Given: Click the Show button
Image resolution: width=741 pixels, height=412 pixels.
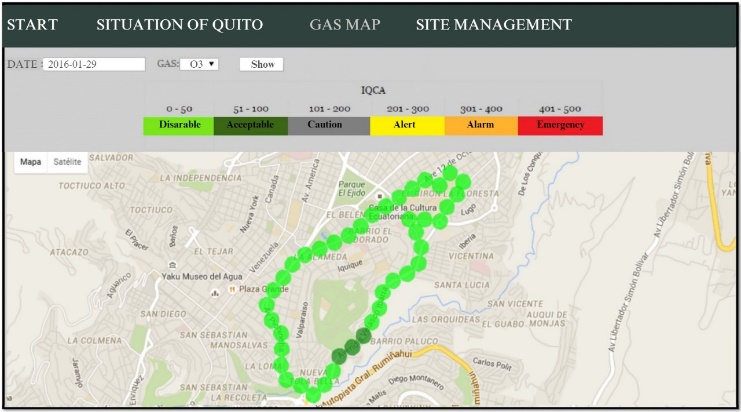Looking at the screenshot, I should [261, 64].
